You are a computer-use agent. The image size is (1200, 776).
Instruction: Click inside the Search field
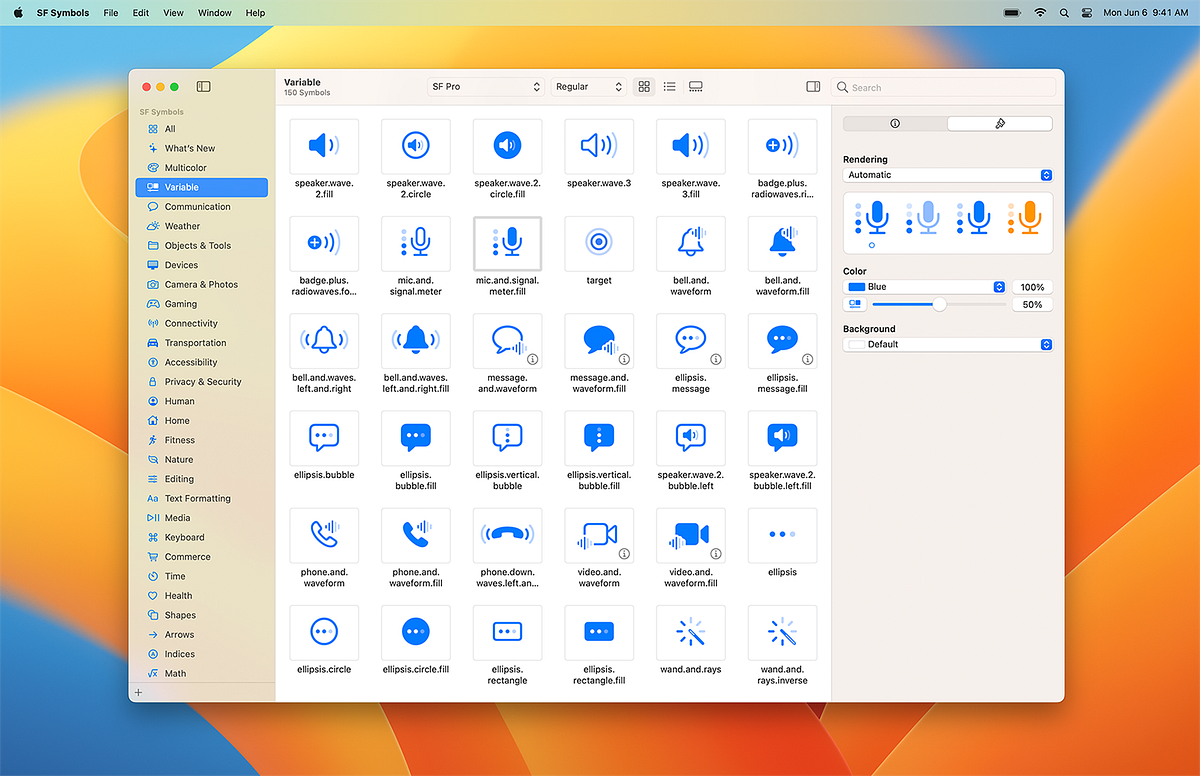944,87
